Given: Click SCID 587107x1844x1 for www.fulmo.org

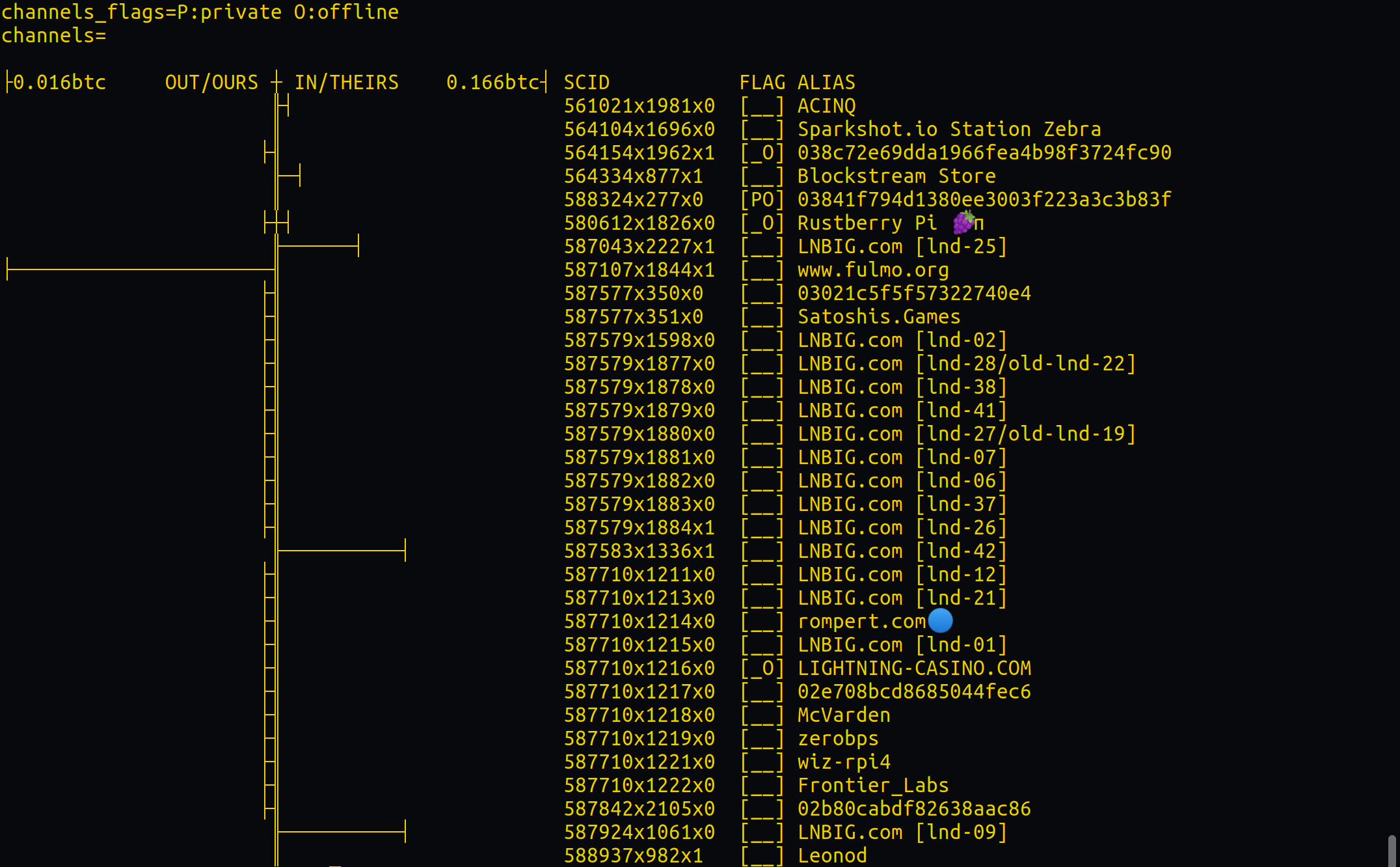Looking at the screenshot, I should pos(639,269).
